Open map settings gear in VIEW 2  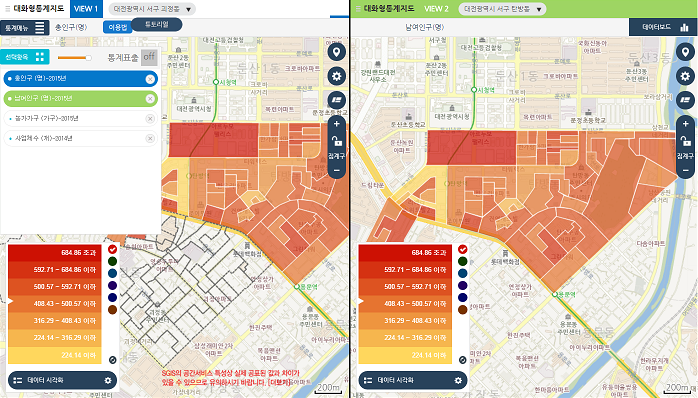coord(686,76)
